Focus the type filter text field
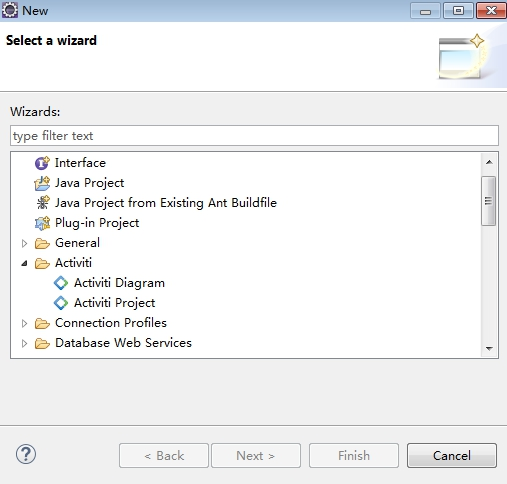Screen dimensions: 507x484 254,136
